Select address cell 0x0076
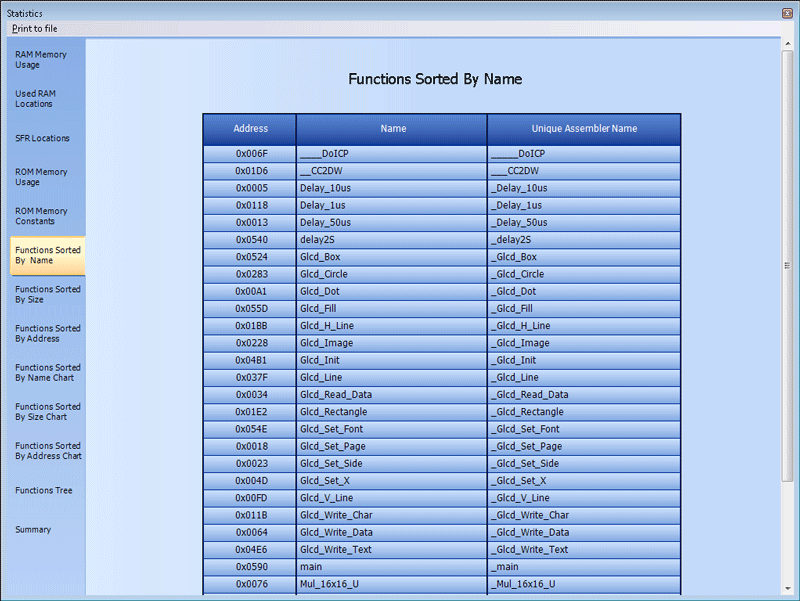The height and width of the screenshot is (601, 800). (x=250, y=584)
